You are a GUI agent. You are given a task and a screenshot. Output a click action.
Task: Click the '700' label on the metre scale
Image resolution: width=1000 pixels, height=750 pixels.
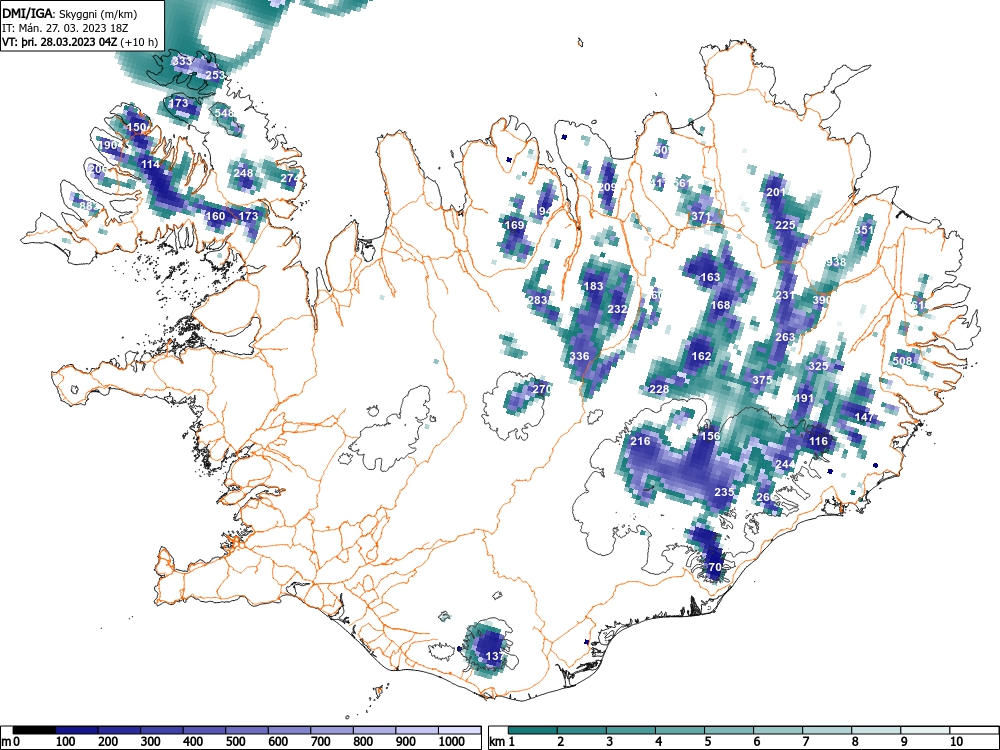321,742
